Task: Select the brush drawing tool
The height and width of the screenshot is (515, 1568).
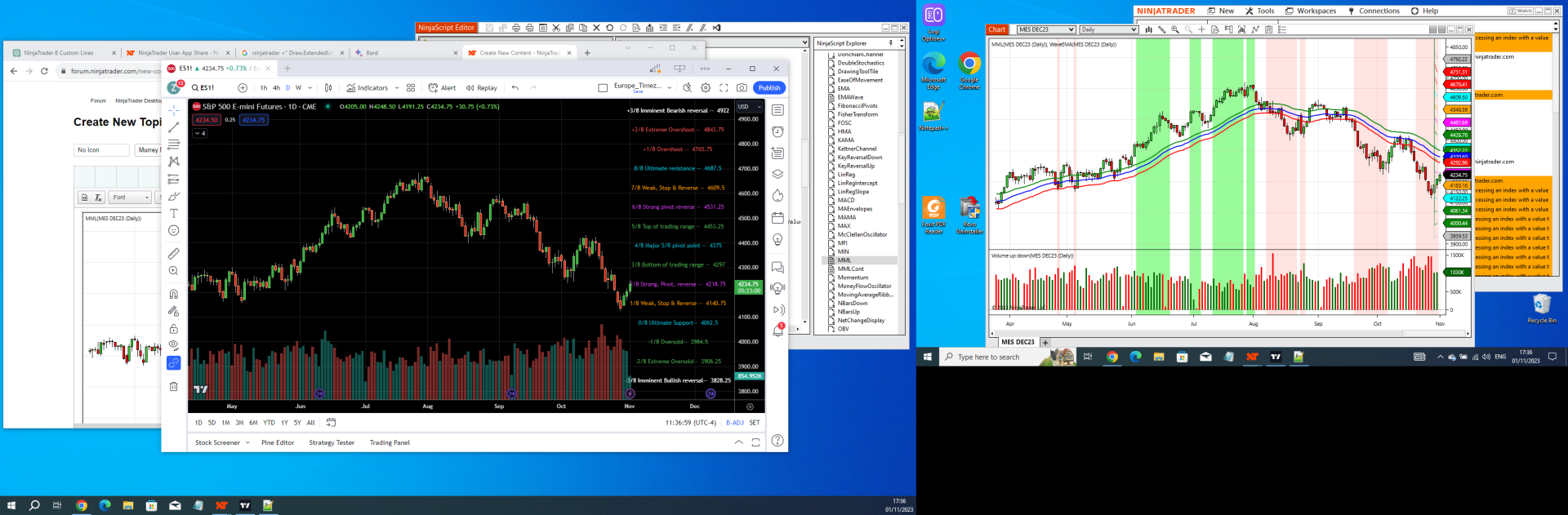Action: (174, 196)
